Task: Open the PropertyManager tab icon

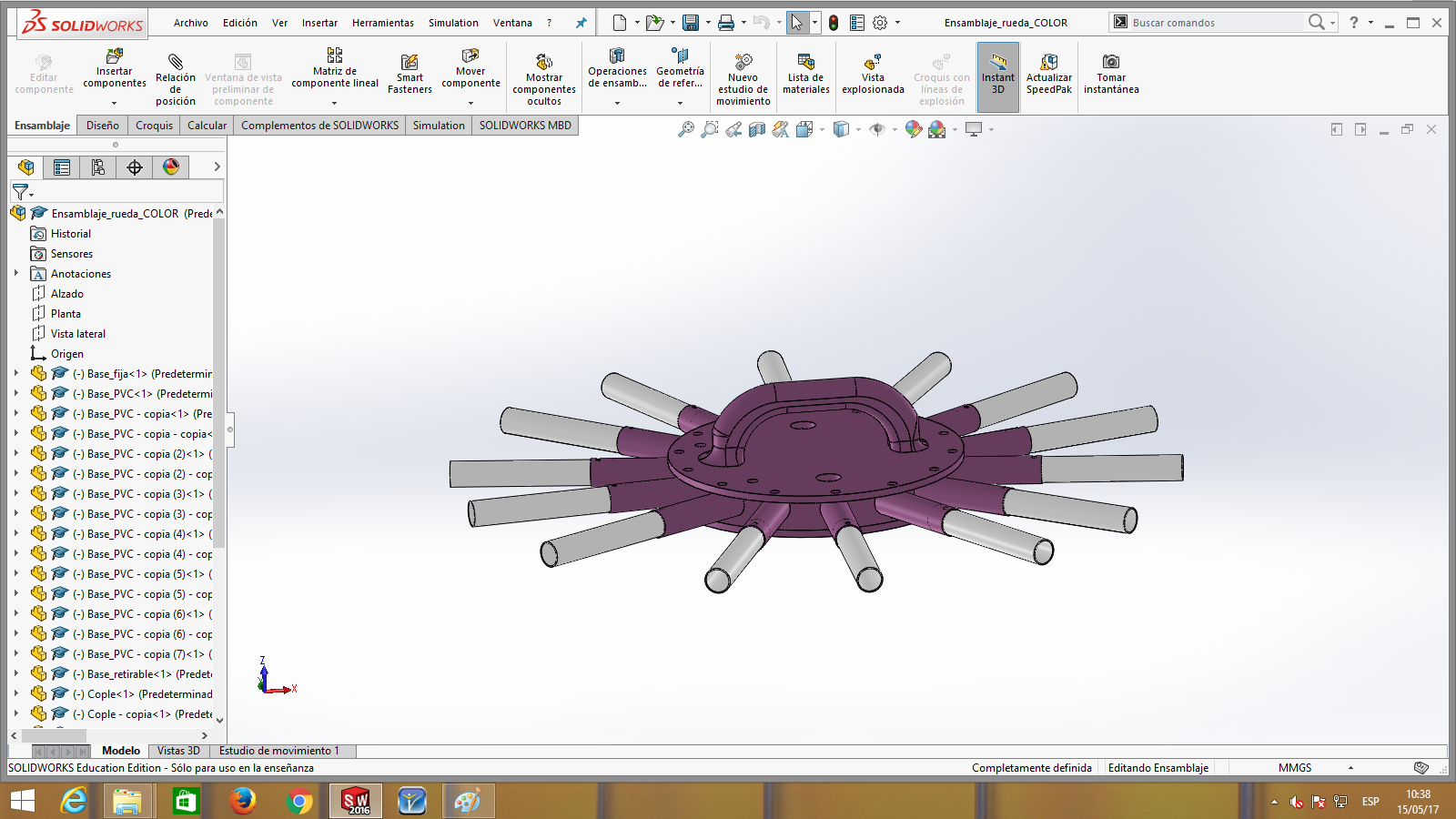Action: [x=62, y=167]
